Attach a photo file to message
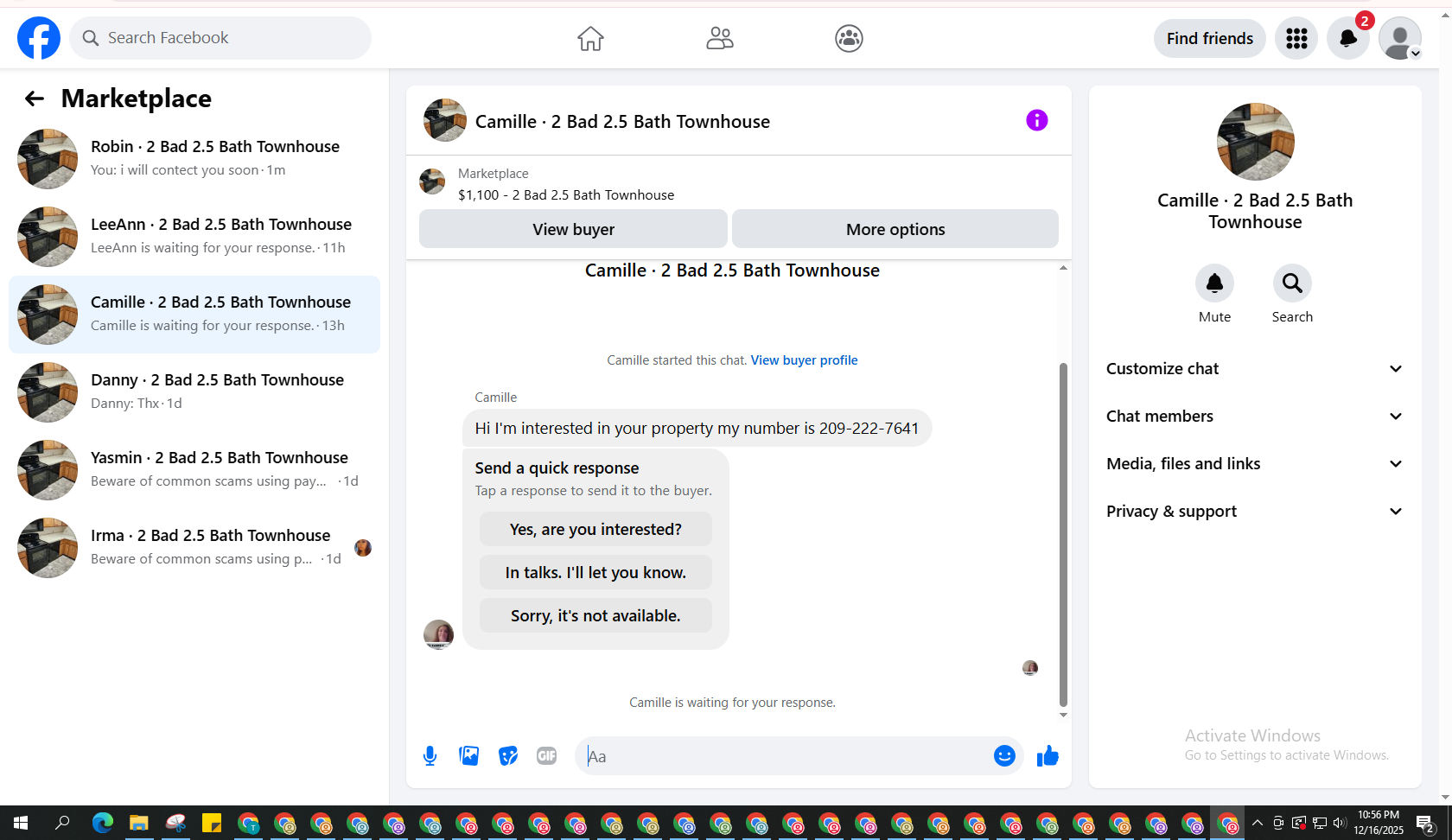This screenshot has height=840, width=1452. pos(469,756)
